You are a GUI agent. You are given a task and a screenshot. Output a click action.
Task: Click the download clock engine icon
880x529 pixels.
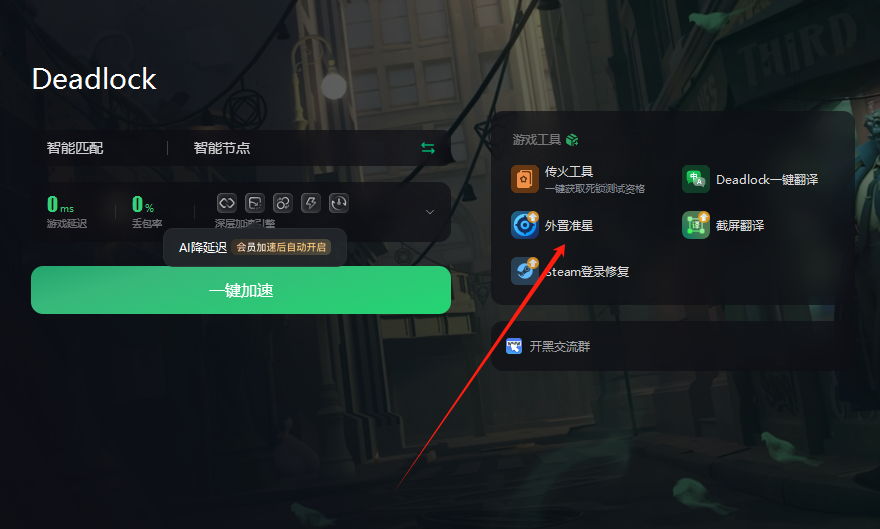pyautogui.click(x=339, y=203)
